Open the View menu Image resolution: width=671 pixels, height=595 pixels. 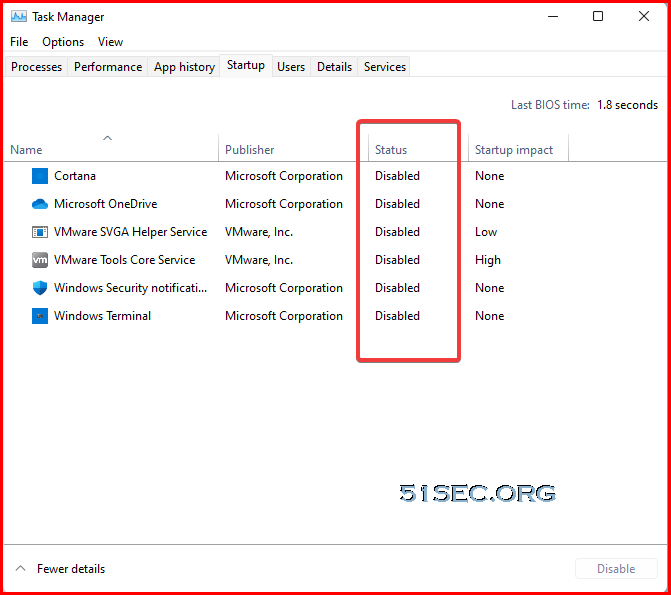110,42
